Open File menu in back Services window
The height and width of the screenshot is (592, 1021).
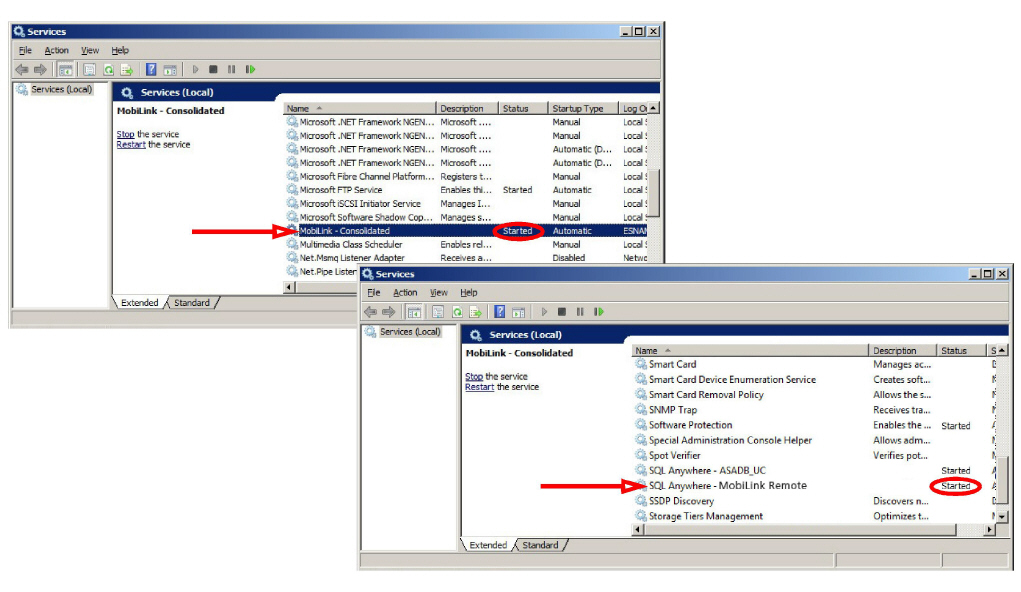pos(25,50)
